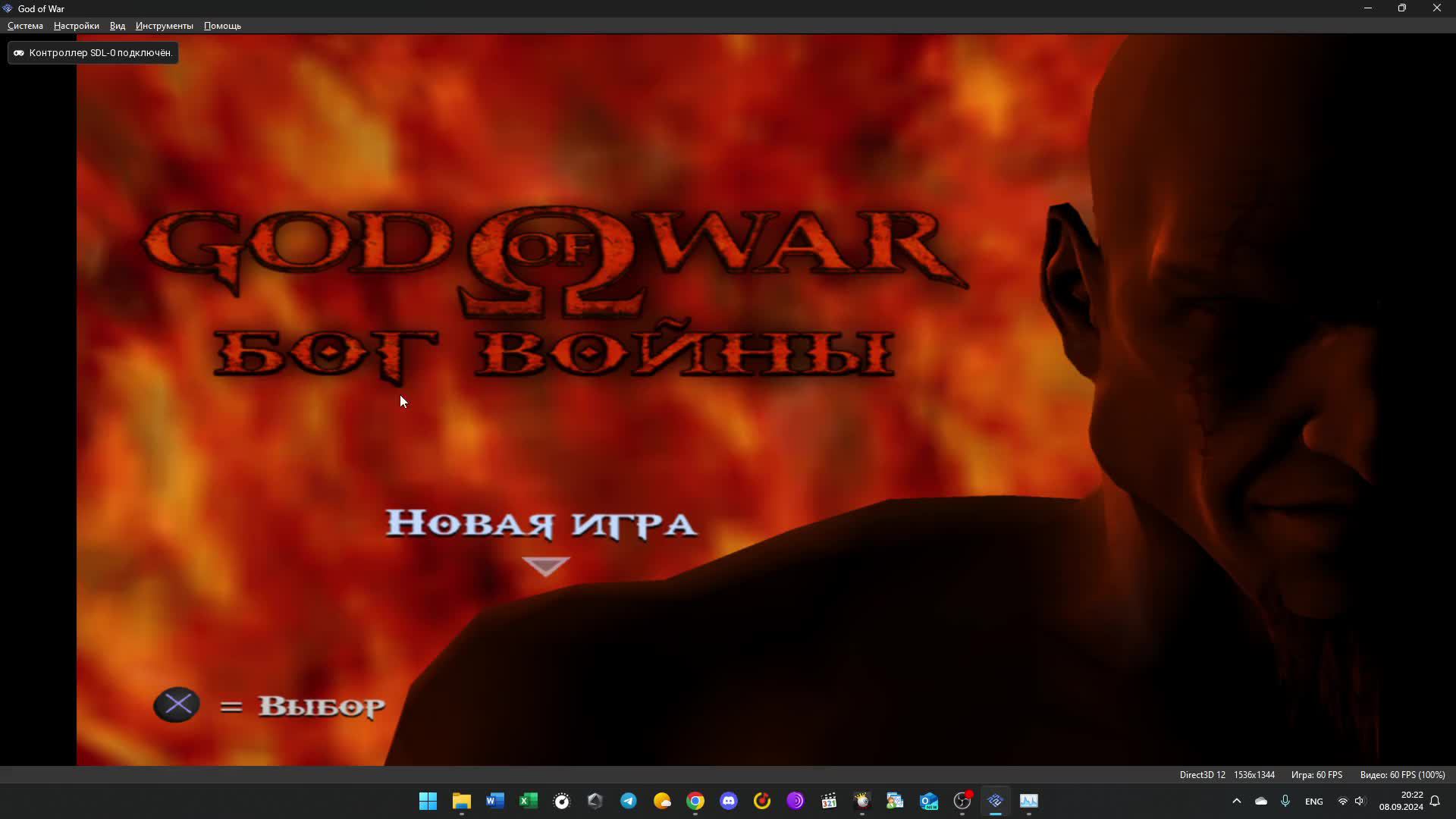Open the Помощь menu
The height and width of the screenshot is (819, 1456).
[222, 26]
